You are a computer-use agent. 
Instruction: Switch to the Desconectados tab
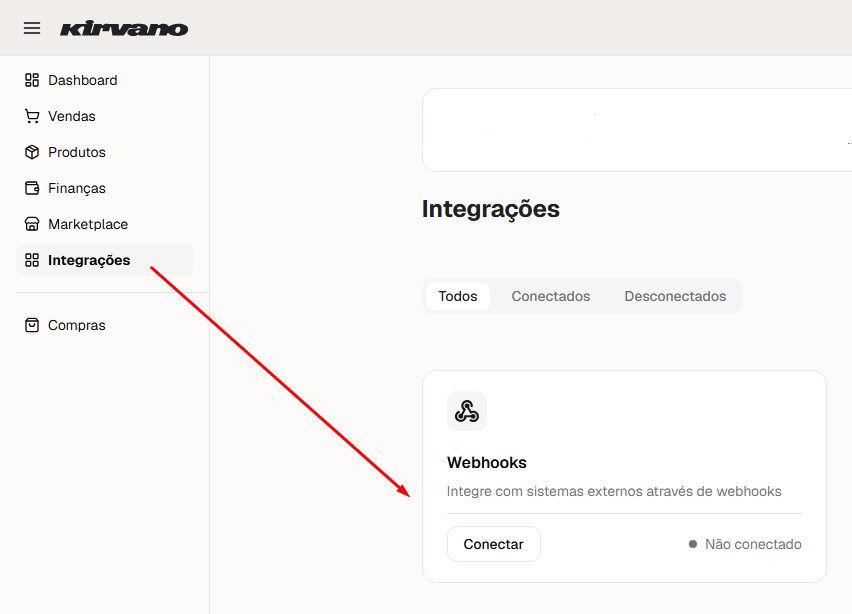[675, 296]
